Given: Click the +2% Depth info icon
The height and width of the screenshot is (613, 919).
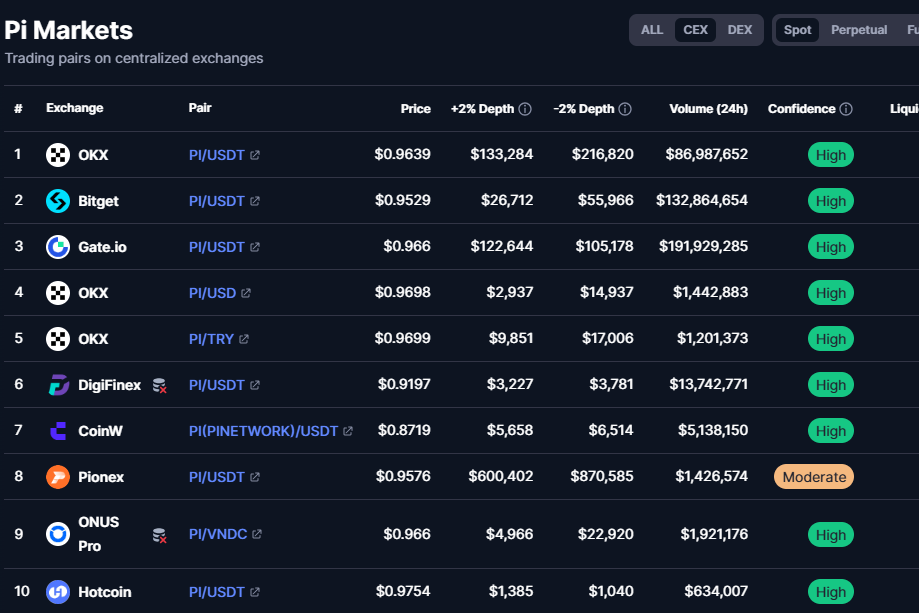Looking at the screenshot, I should click(525, 109).
